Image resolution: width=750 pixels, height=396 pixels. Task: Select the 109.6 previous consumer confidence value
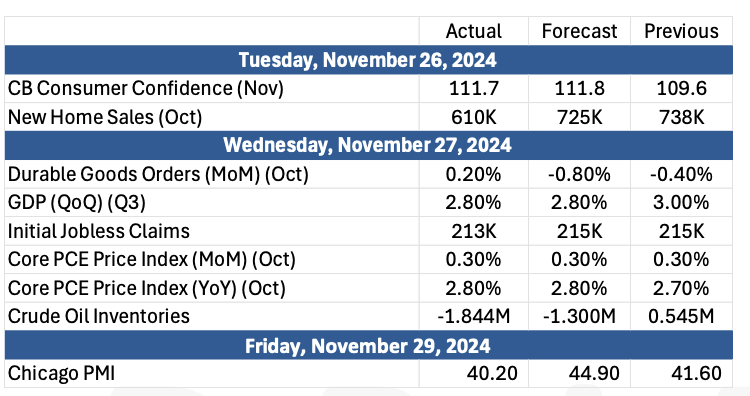[681, 88]
